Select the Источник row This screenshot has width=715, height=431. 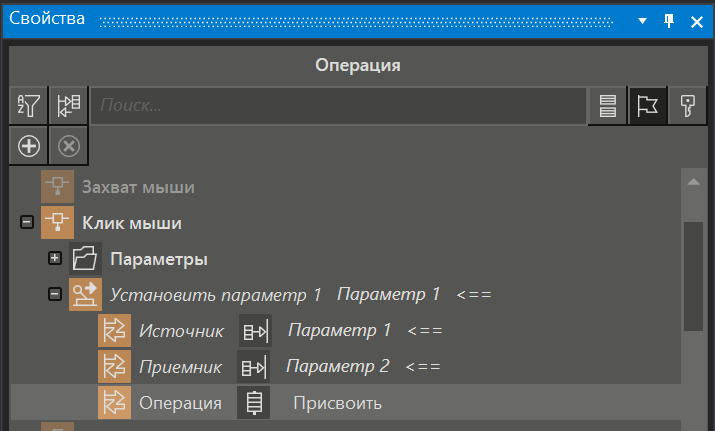pos(181,331)
